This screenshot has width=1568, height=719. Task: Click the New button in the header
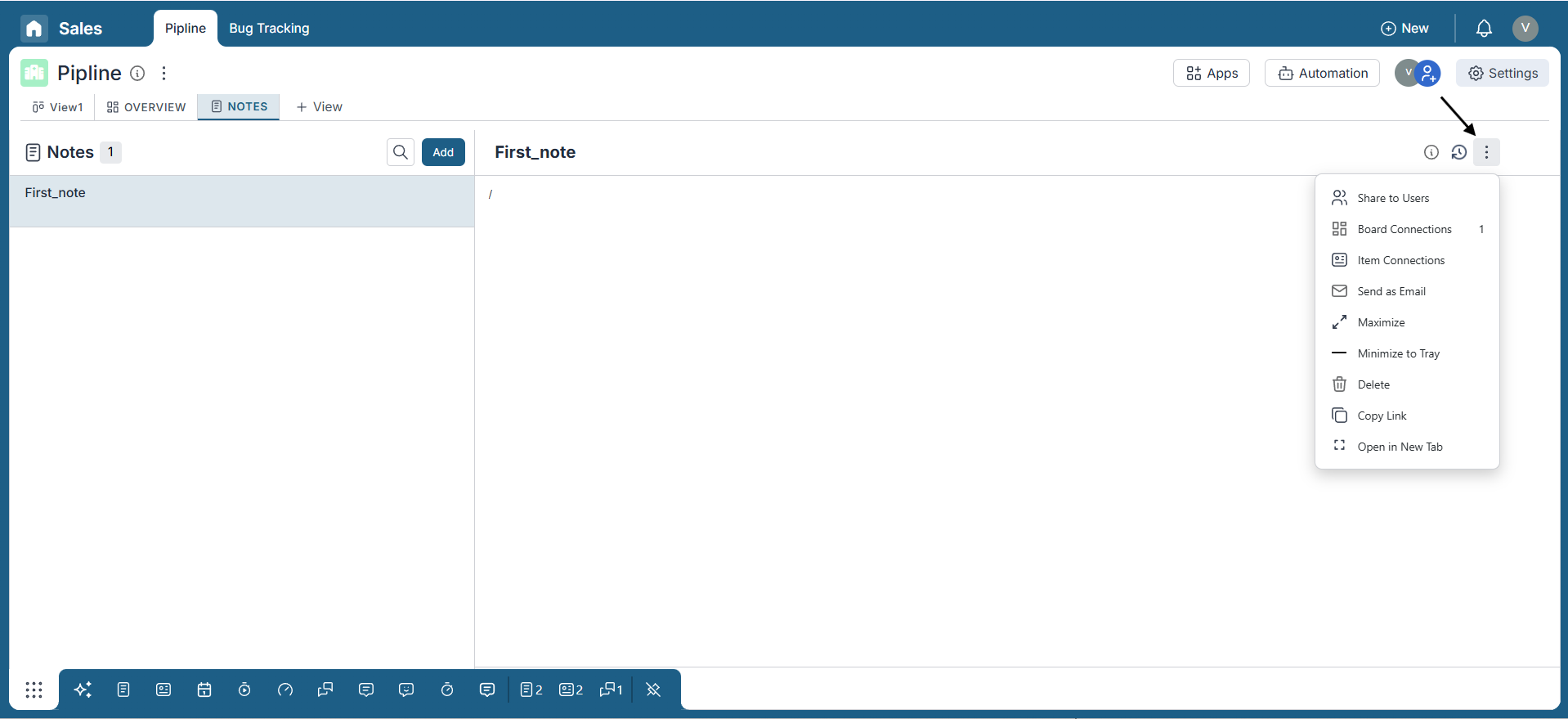pyautogui.click(x=1404, y=29)
